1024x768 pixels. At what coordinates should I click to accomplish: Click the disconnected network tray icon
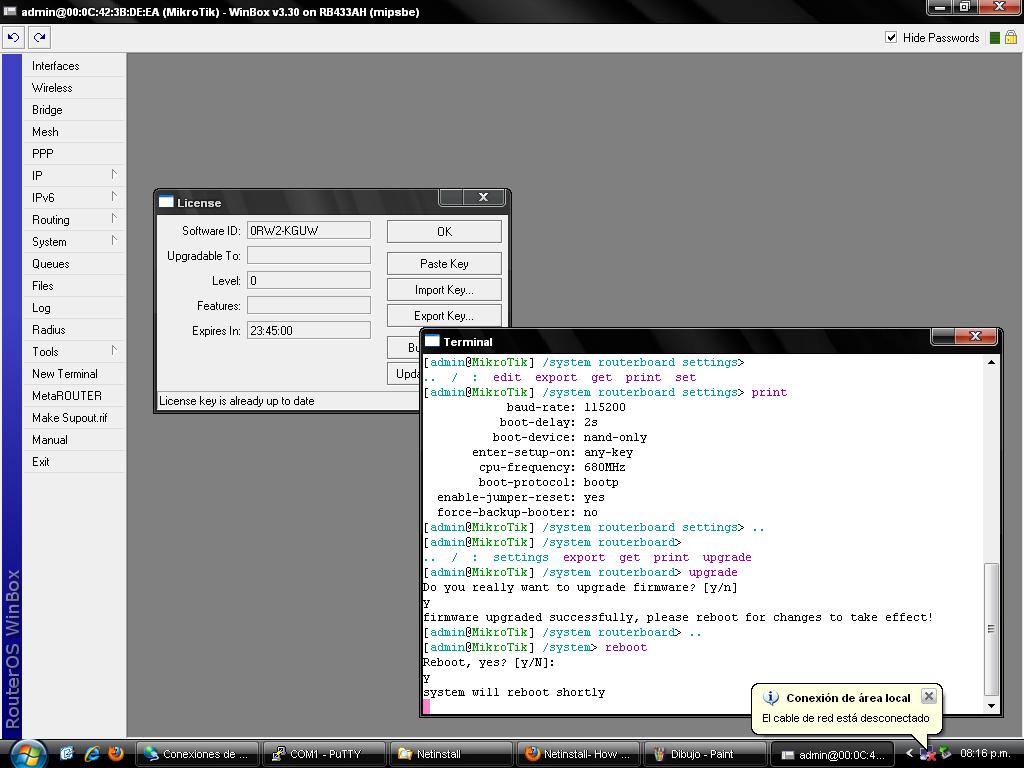[928, 754]
